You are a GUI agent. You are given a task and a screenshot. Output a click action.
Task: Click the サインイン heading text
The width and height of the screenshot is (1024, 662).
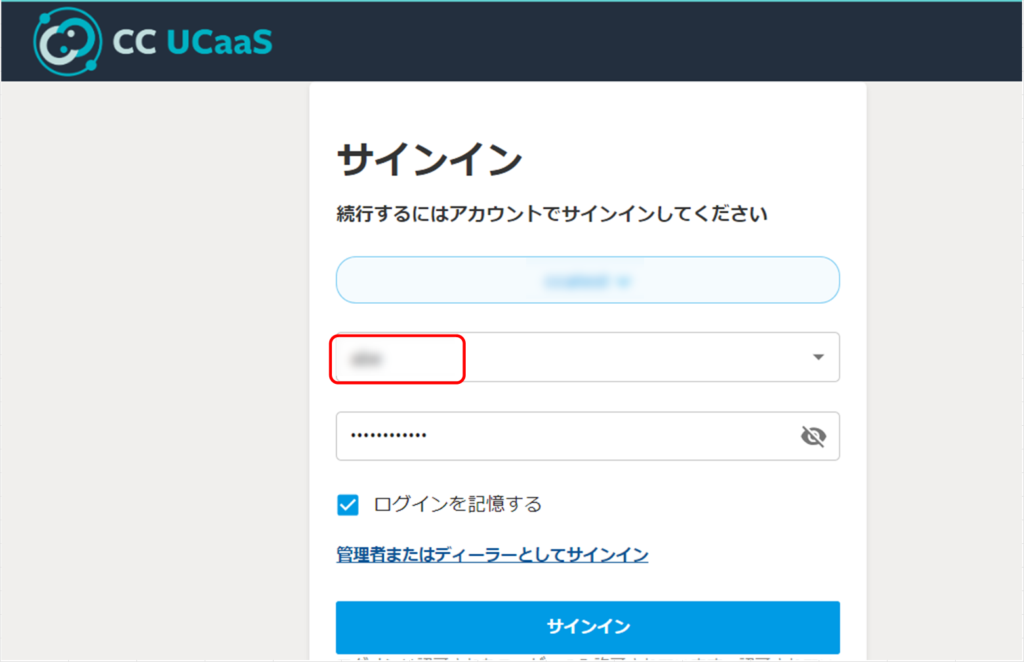click(x=430, y=159)
